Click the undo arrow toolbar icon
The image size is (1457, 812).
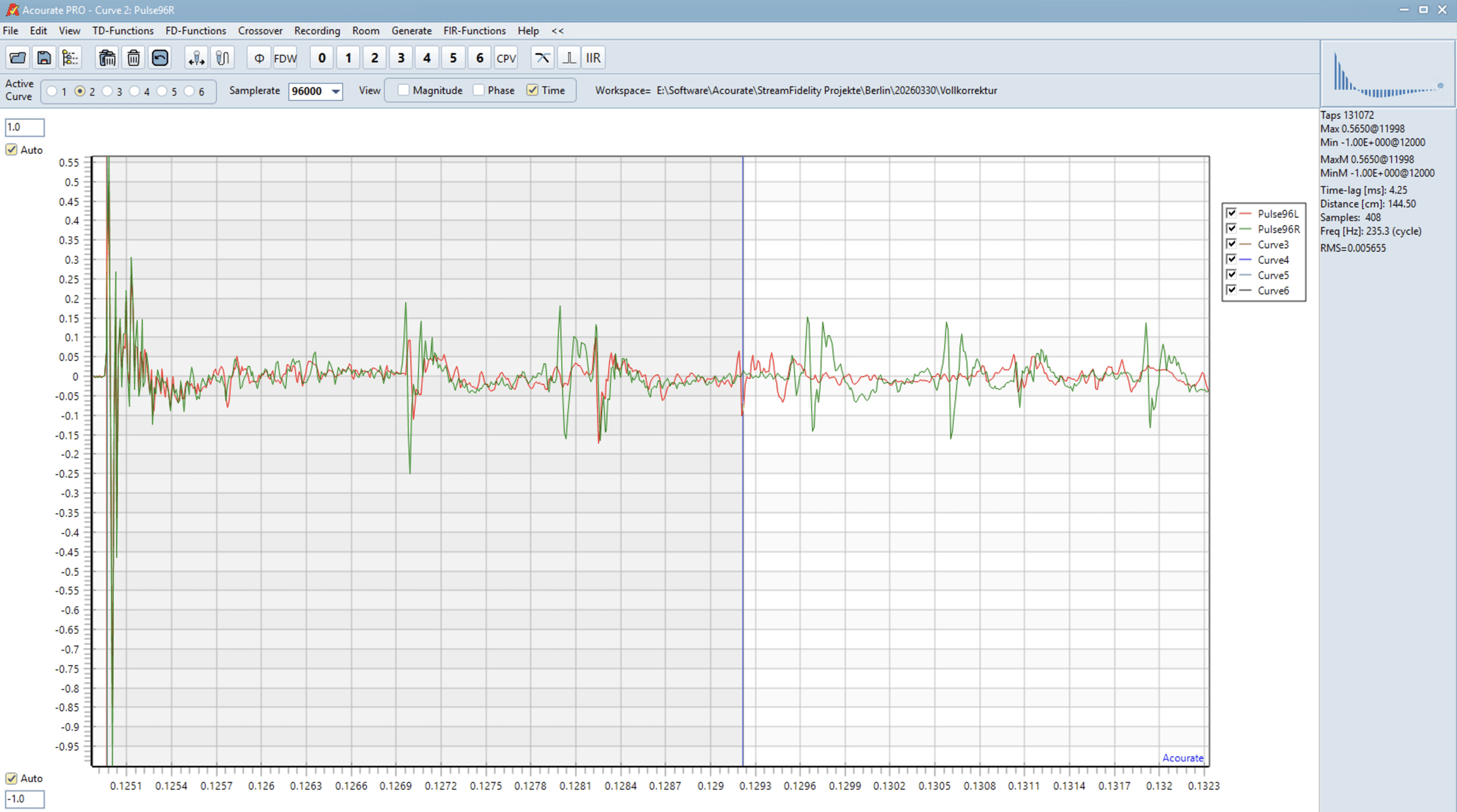160,57
